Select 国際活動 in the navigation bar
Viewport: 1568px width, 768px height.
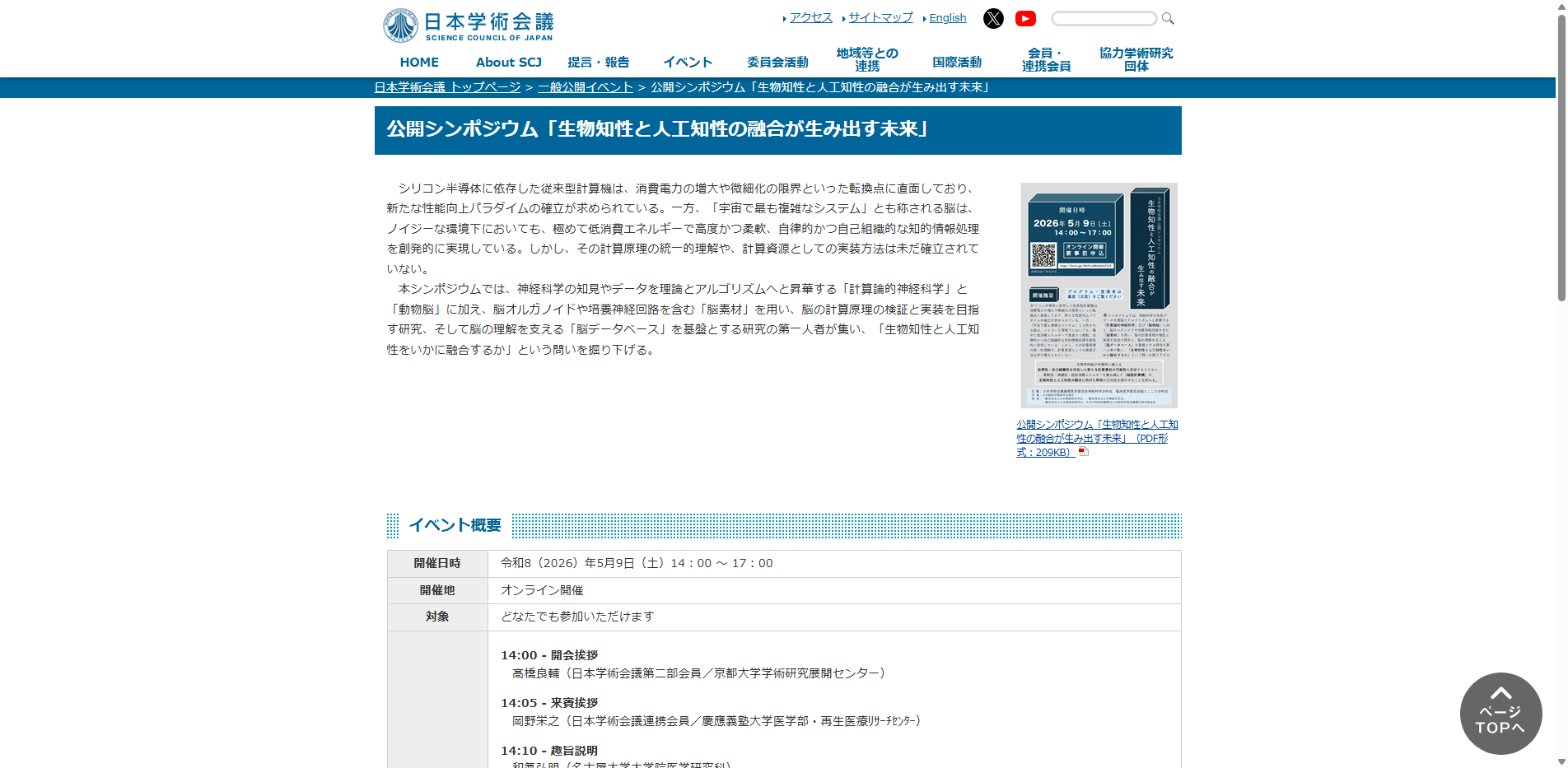[956, 62]
